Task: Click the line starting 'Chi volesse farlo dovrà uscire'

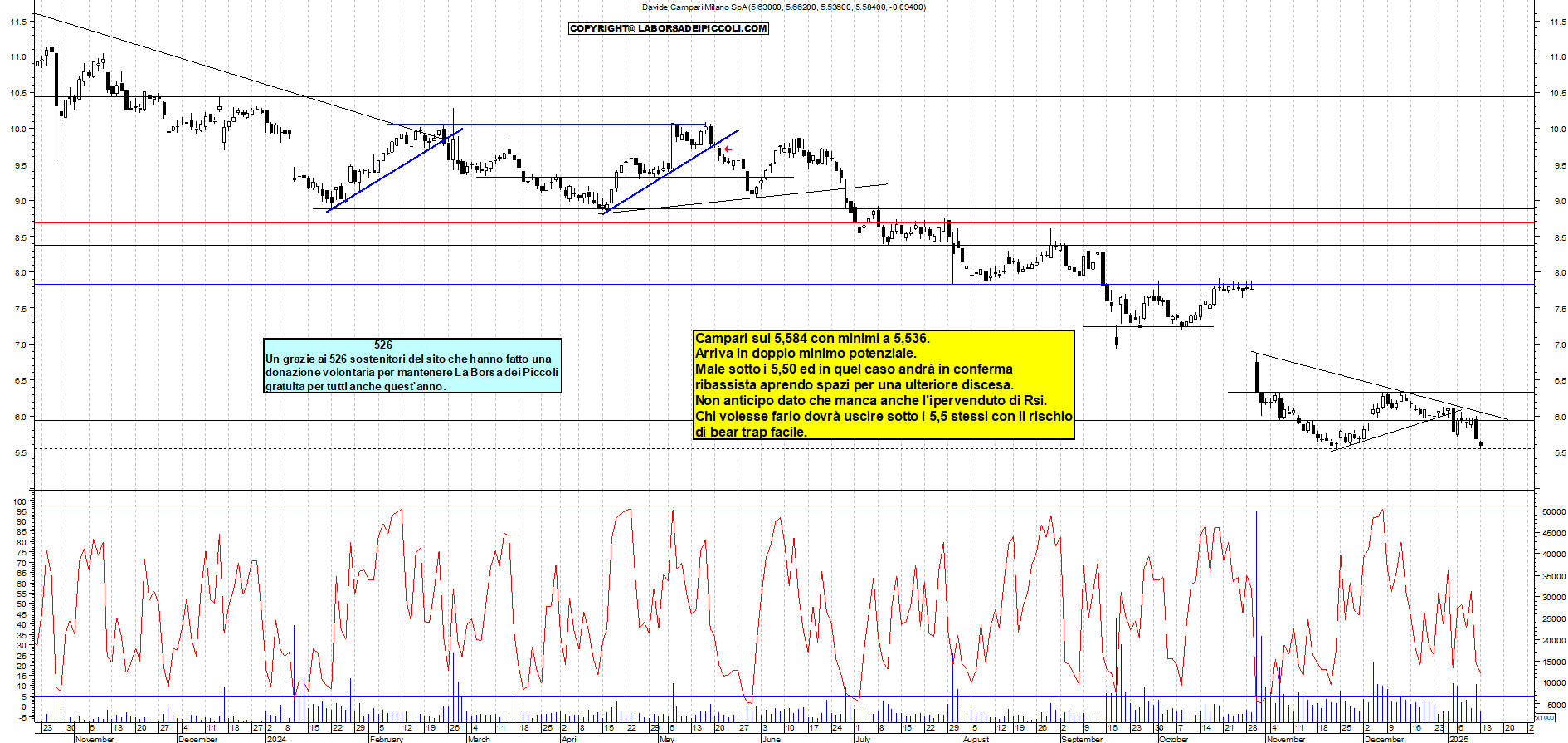Action: tap(884, 416)
